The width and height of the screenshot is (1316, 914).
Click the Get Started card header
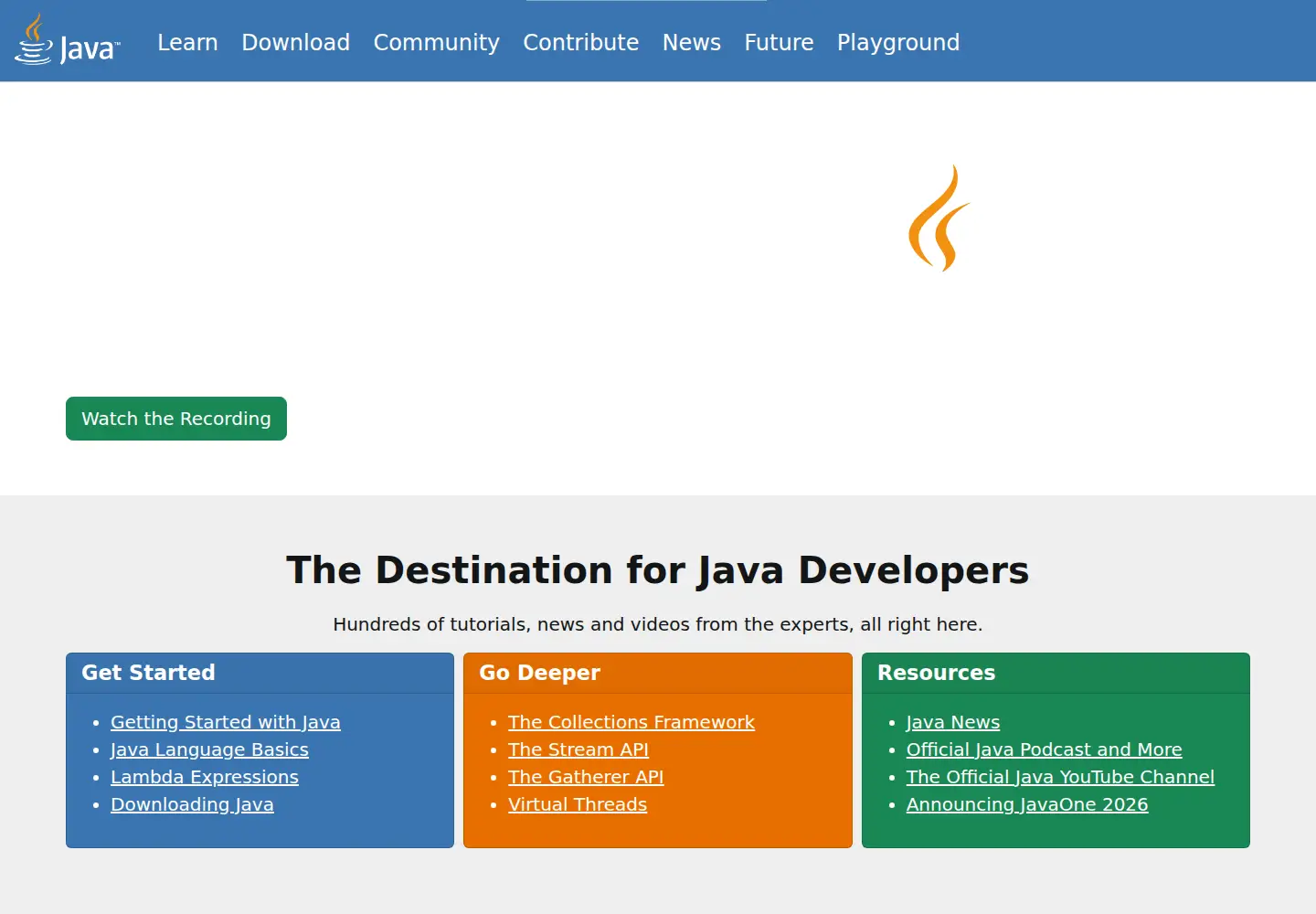click(260, 673)
